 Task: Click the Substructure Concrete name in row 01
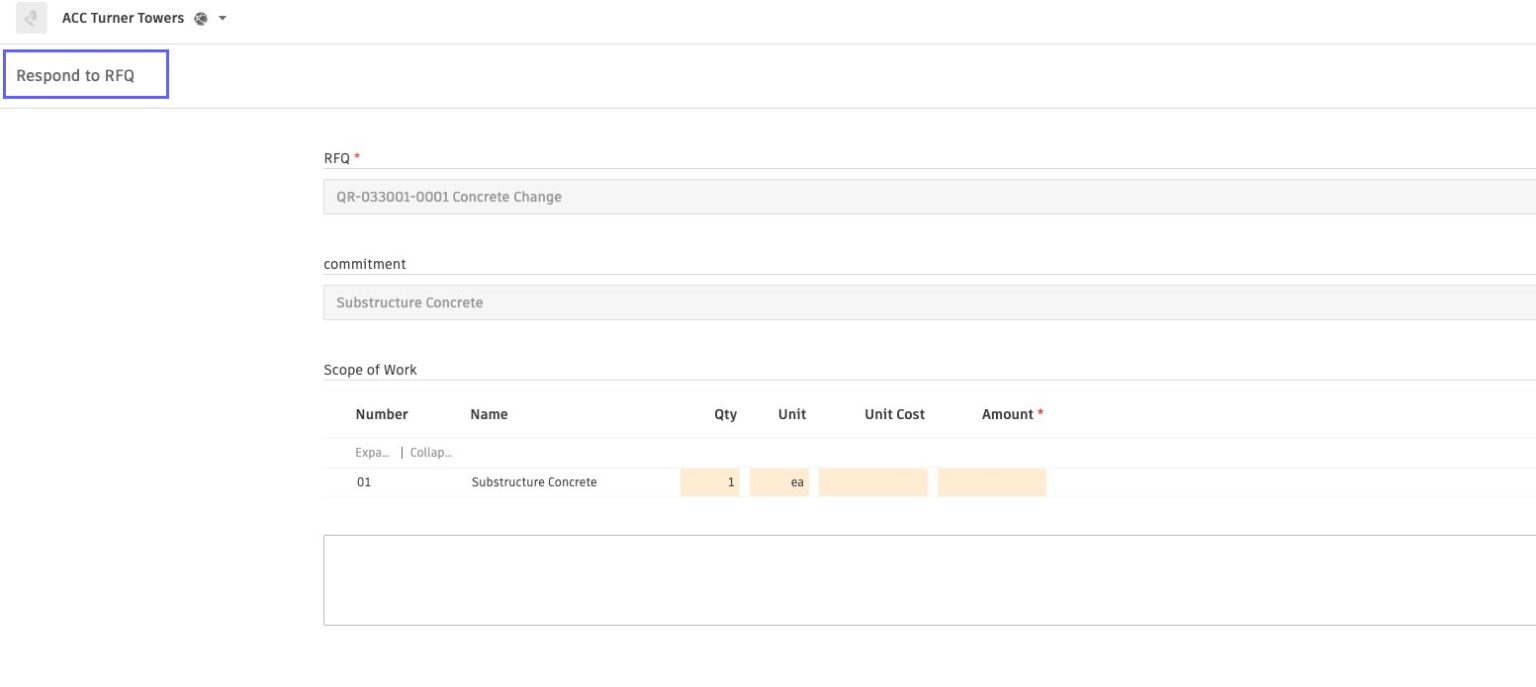[534, 482]
